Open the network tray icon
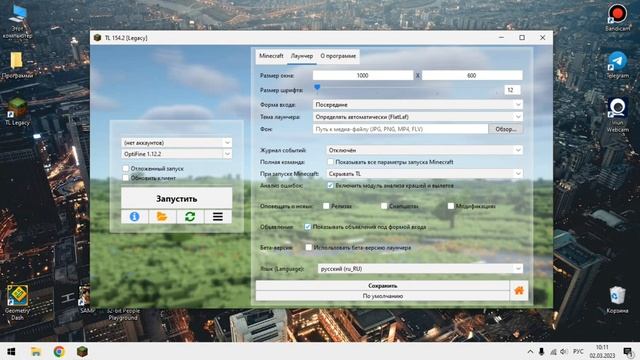 coord(553,352)
